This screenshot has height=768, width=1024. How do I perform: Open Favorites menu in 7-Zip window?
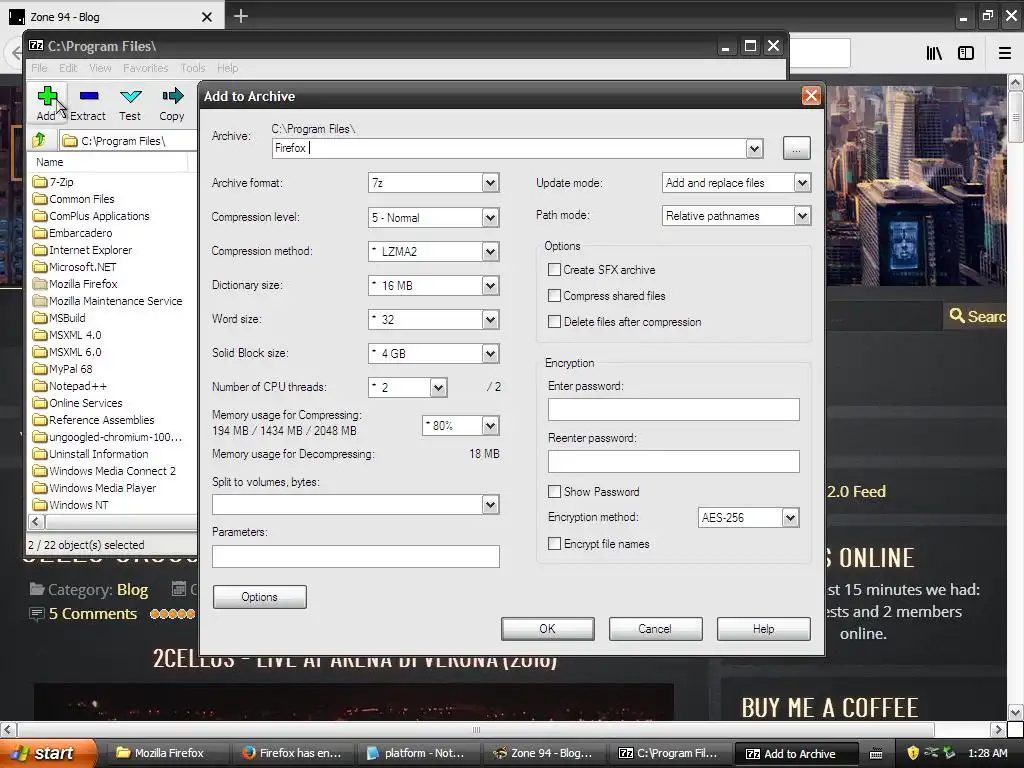(x=146, y=68)
